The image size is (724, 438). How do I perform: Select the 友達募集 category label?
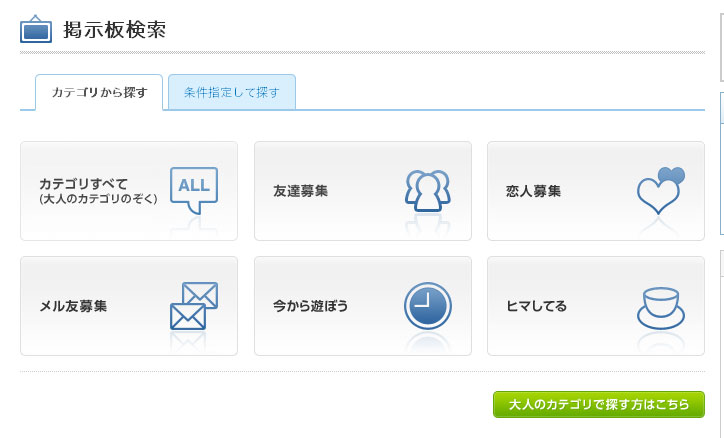pos(301,191)
